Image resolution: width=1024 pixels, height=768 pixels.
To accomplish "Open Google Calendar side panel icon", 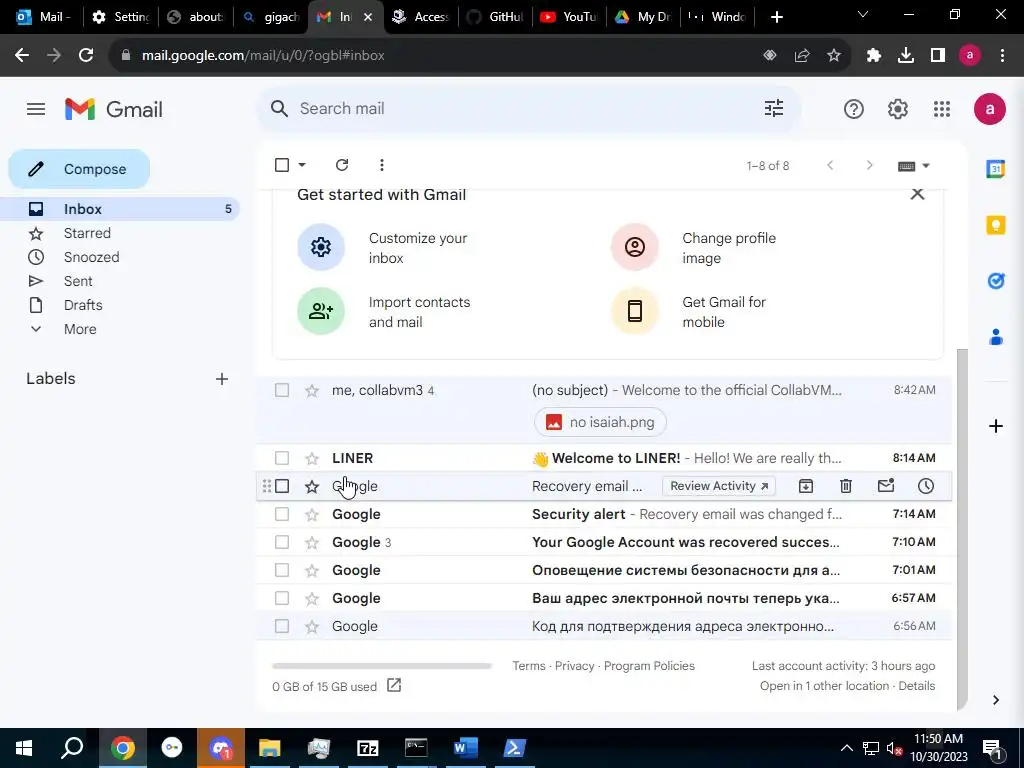I will (x=995, y=168).
